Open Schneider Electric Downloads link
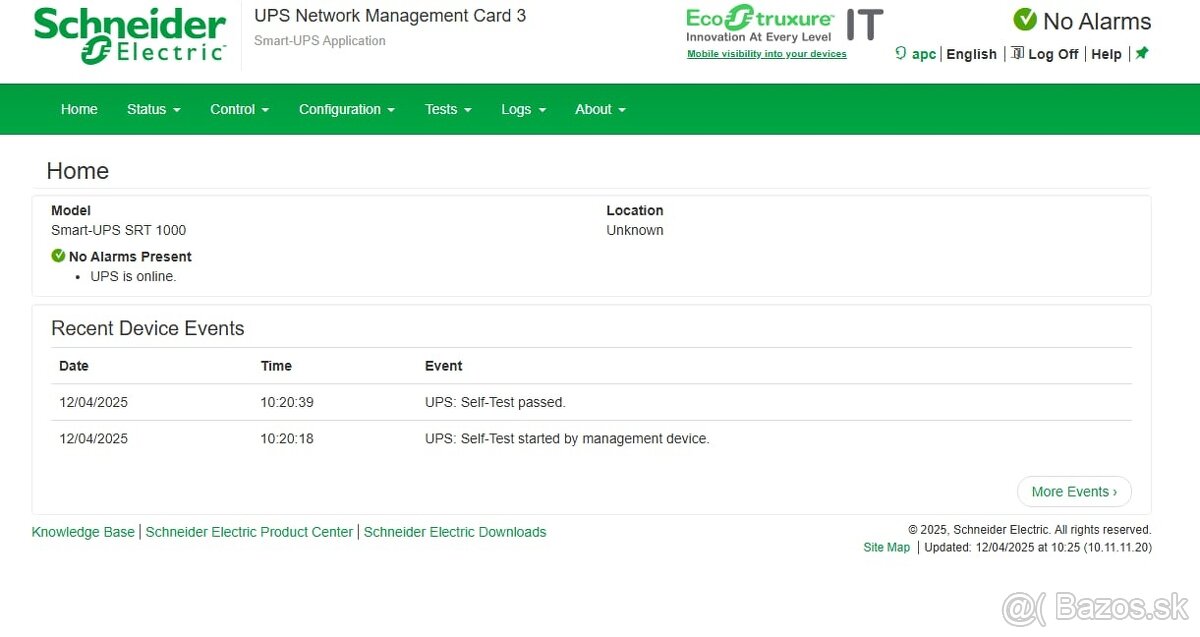 coord(455,532)
